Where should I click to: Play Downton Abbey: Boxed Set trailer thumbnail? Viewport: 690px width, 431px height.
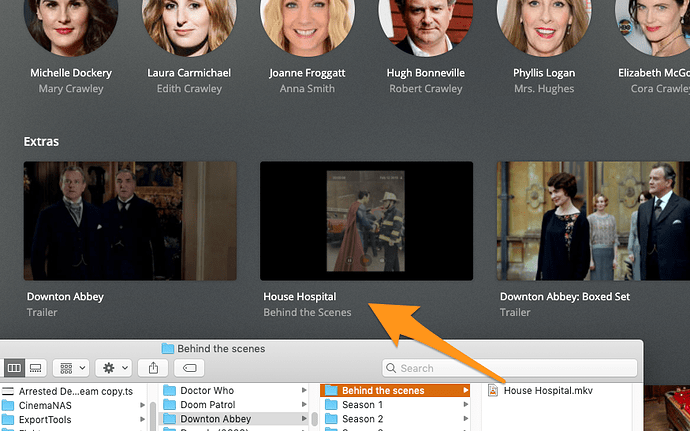tap(594, 221)
